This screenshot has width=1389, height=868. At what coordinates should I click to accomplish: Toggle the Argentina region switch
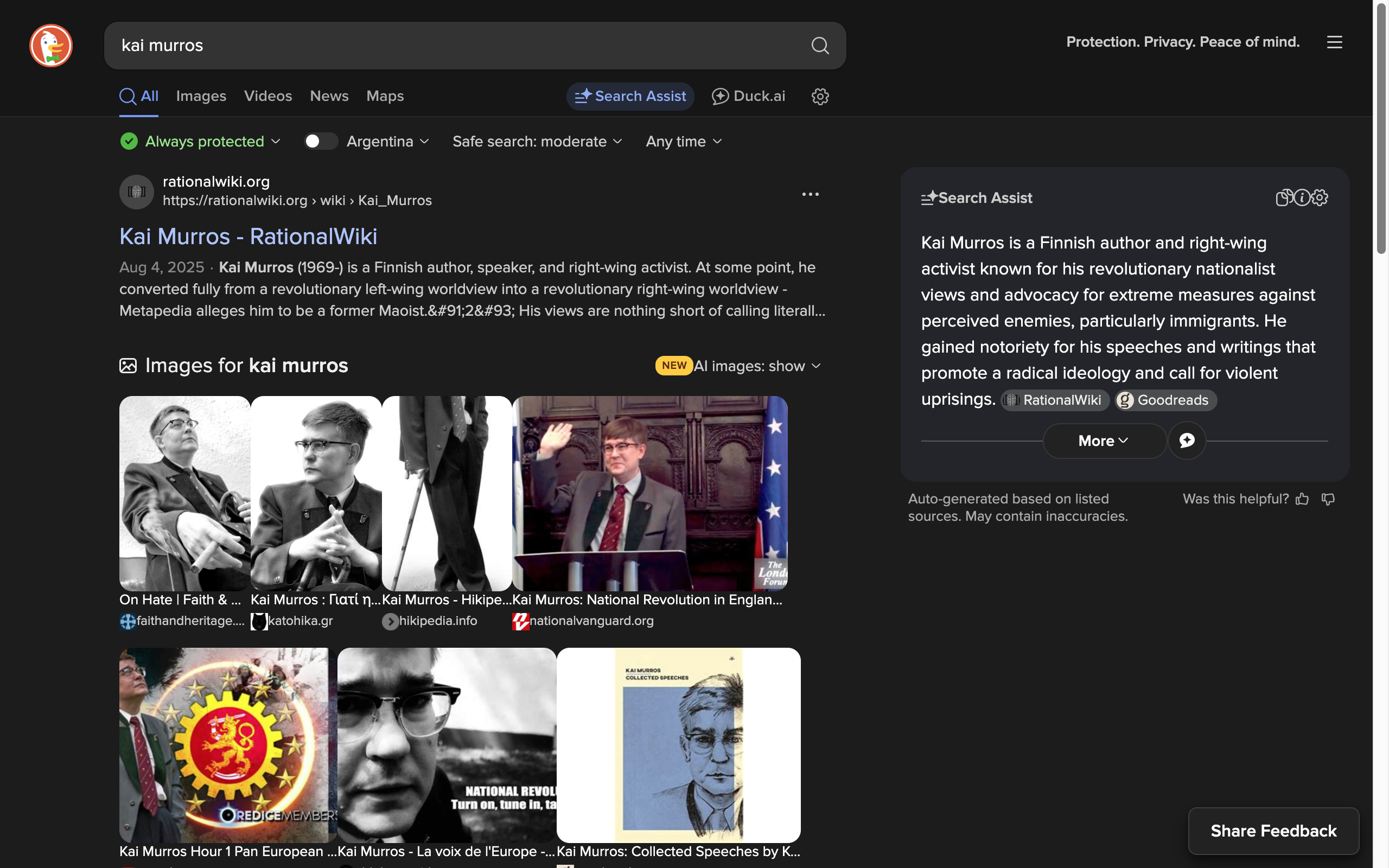(x=320, y=141)
